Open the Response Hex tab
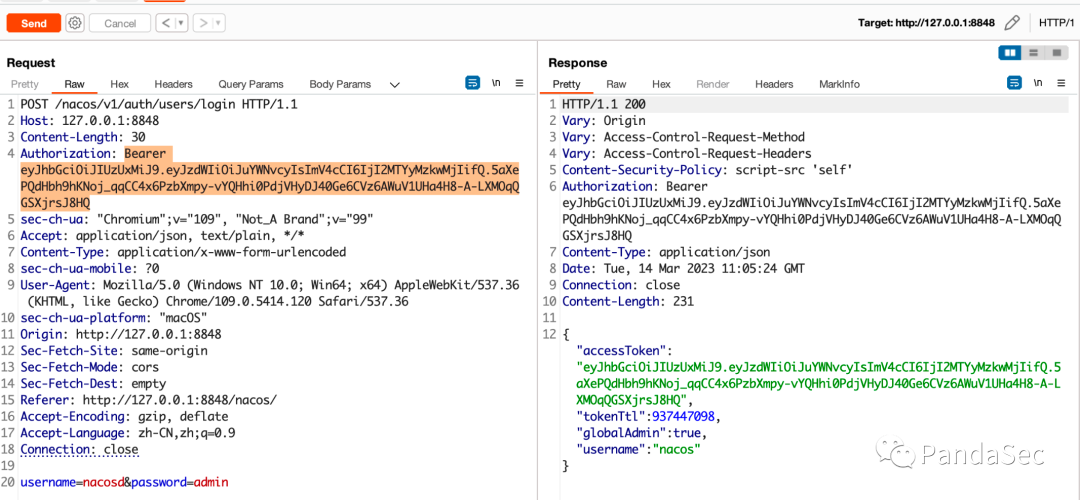Screen dimensions: 1080x500 [661, 84]
